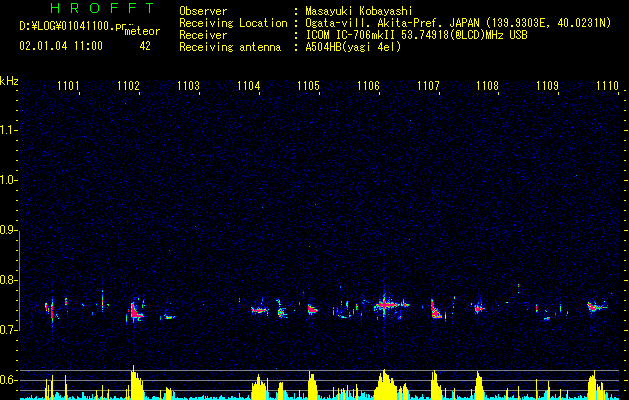This screenshot has width=629, height=400.
Task: Click the date stamp 02.01.04 11:00
Action: click(x=61, y=46)
